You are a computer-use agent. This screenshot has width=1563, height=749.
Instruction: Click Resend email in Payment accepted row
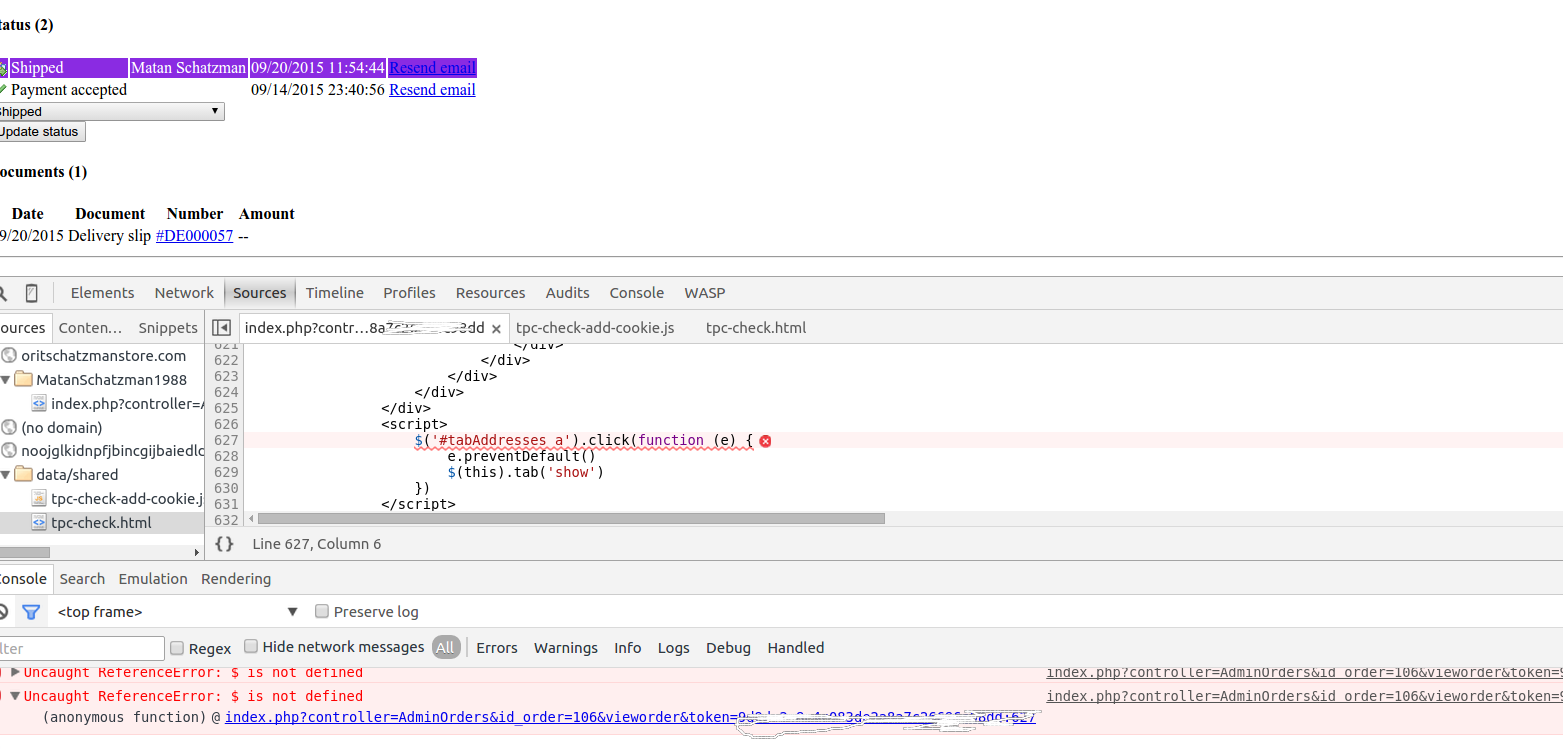point(432,90)
